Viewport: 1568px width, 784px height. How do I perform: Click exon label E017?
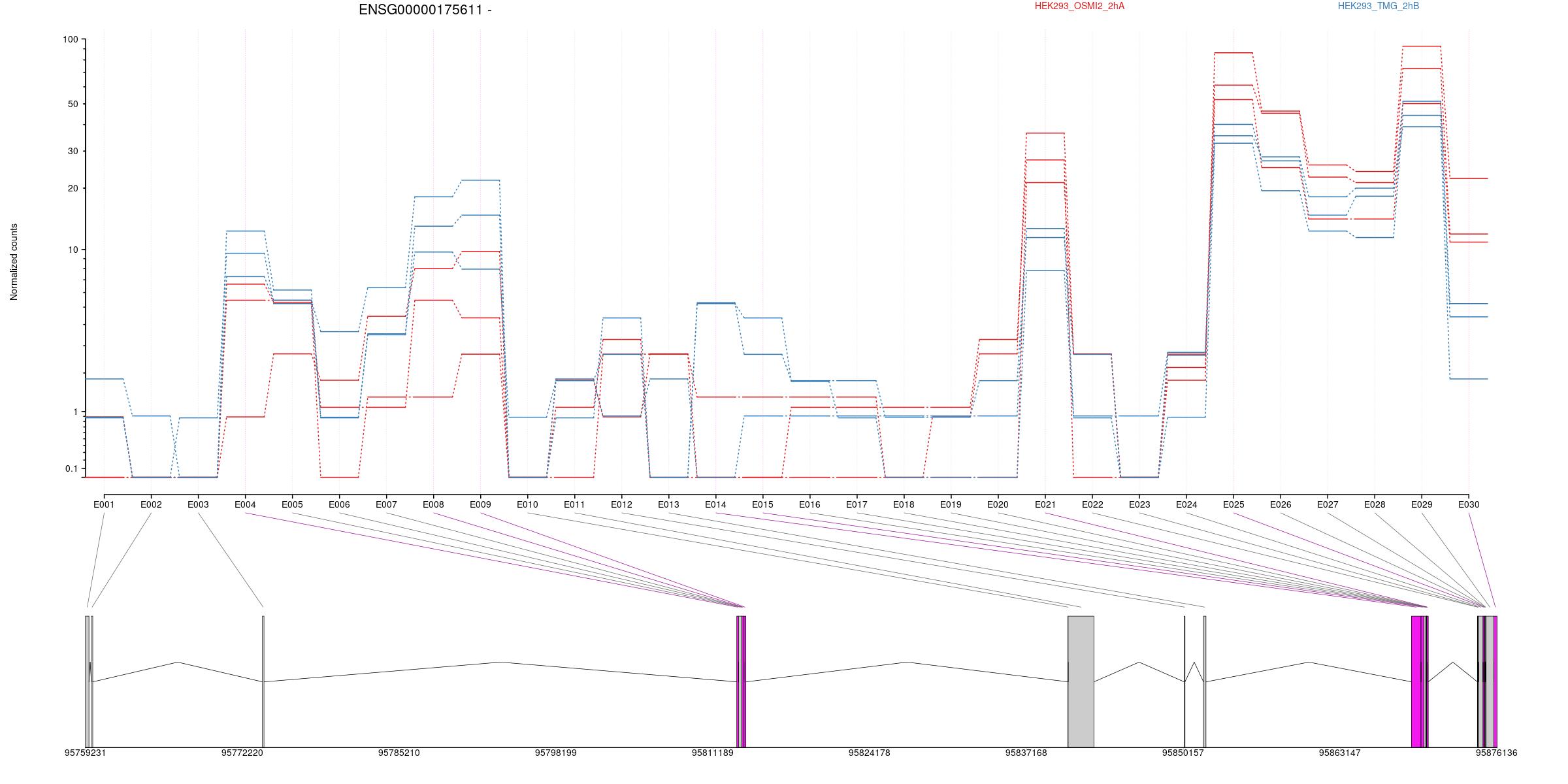(857, 504)
